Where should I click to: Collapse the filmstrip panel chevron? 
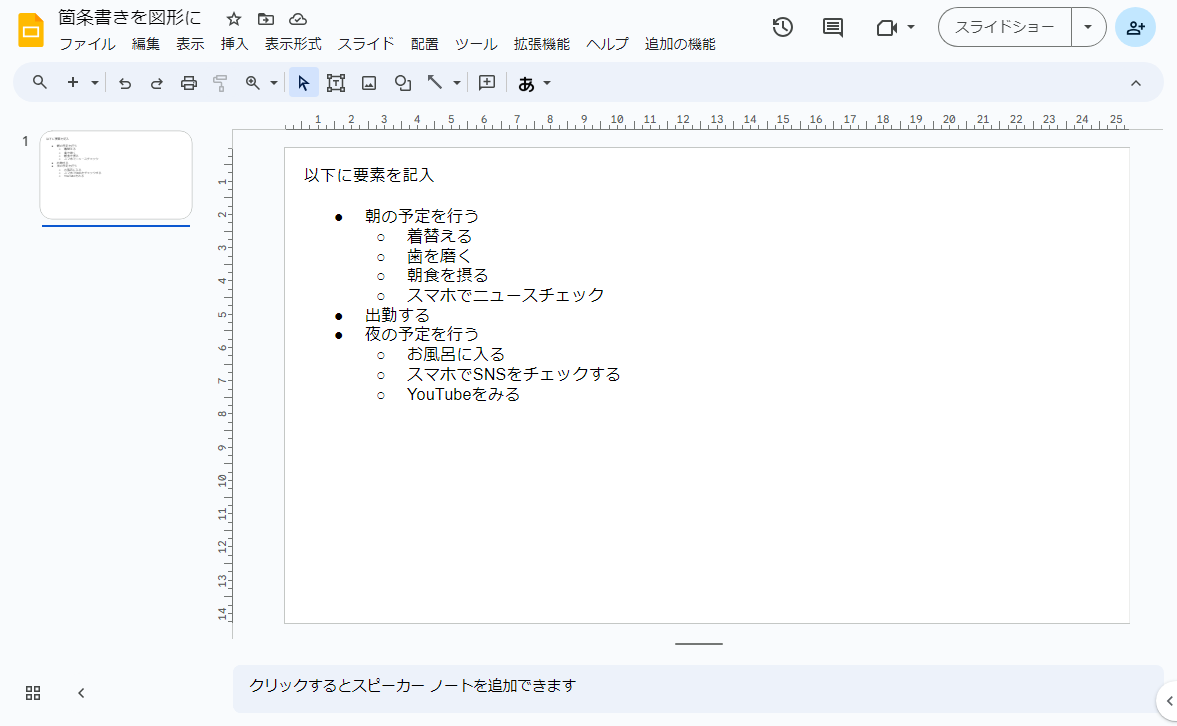click(81, 693)
